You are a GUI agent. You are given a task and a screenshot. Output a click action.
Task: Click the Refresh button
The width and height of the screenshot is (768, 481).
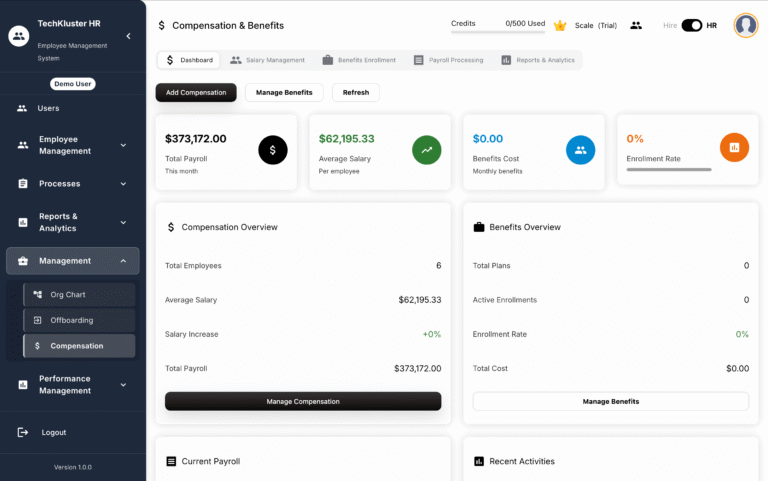(x=355, y=93)
